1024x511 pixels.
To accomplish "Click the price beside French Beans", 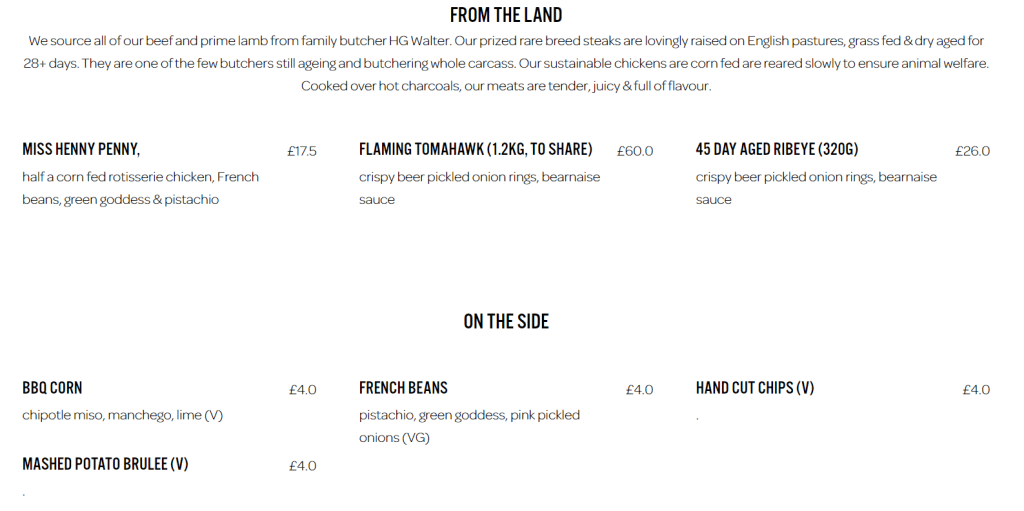I will coord(640,390).
